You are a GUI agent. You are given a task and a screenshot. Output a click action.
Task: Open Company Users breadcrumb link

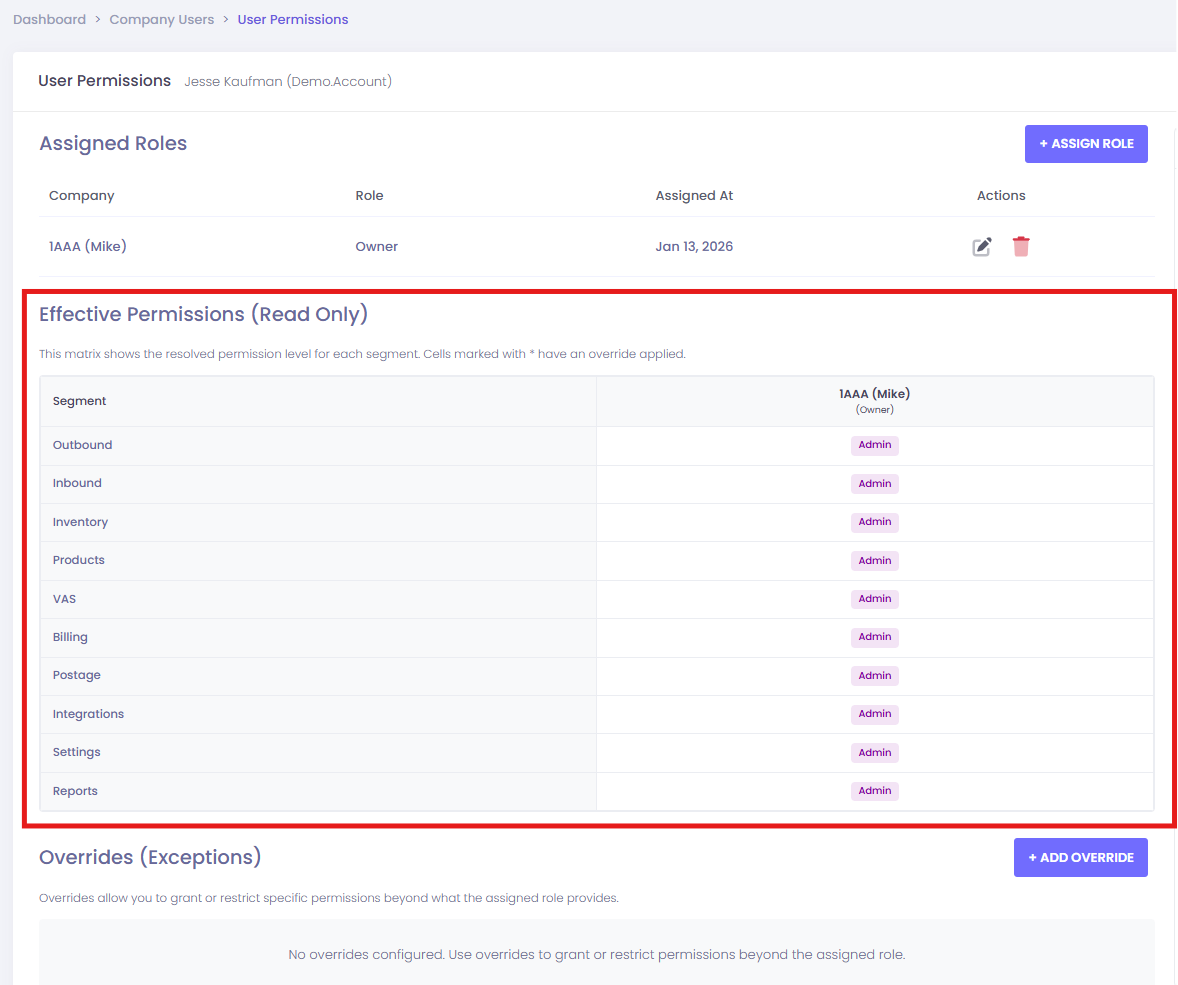162,20
